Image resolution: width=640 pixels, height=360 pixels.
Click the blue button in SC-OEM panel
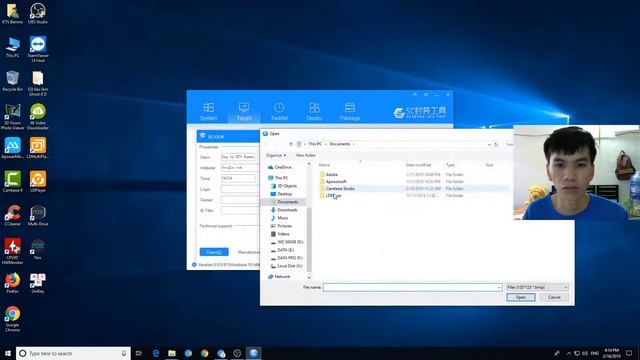pos(214,252)
